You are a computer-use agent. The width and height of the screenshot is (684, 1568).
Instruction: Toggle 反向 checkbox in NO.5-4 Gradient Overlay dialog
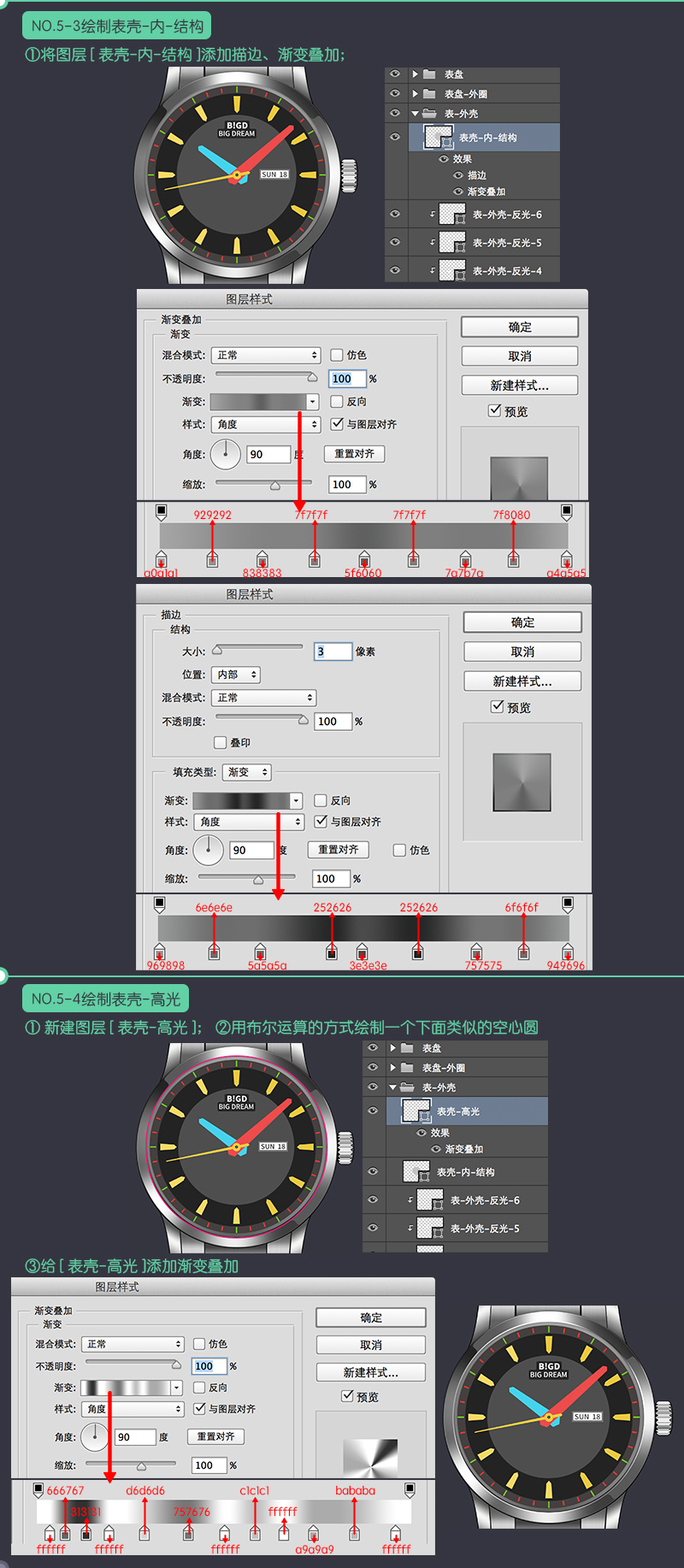pos(199,1388)
